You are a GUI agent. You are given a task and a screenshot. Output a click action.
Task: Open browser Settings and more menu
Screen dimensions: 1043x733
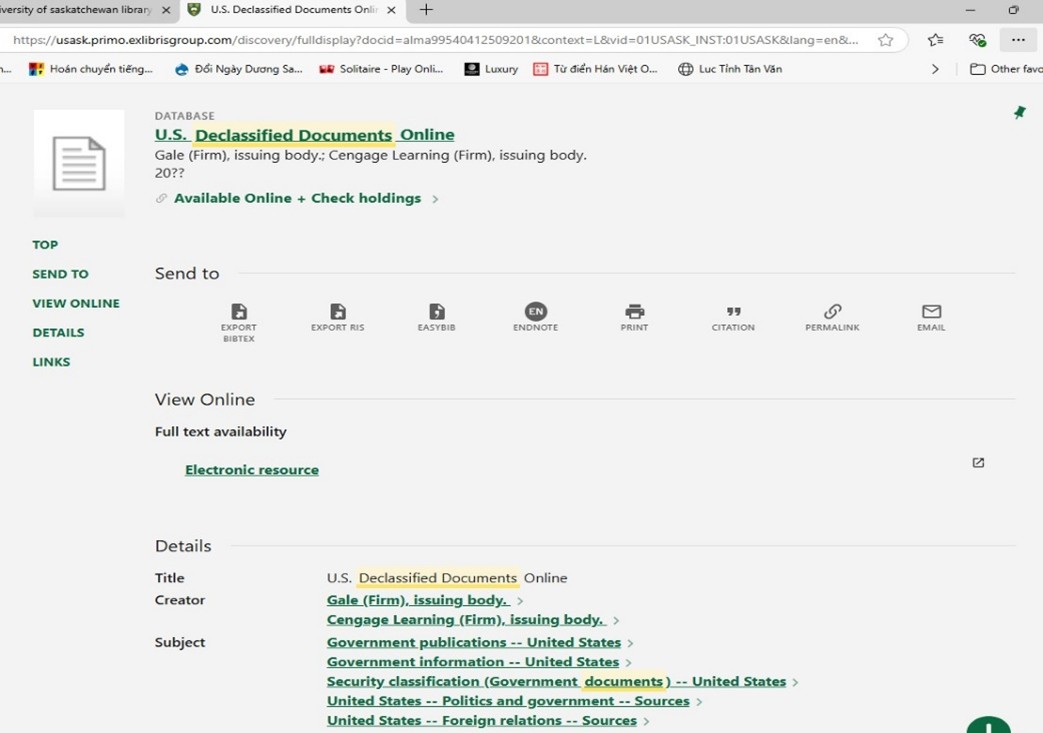[x=1018, y=40]
